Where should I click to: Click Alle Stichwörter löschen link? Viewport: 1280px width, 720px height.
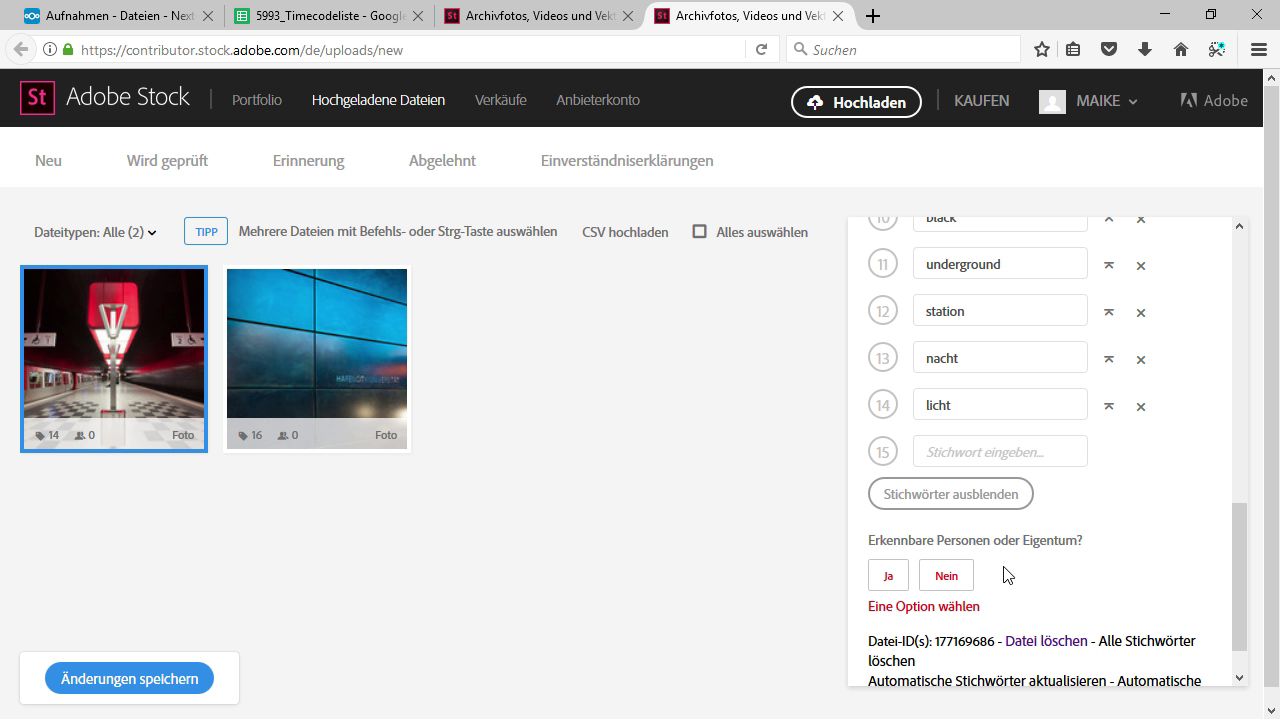1031,650
